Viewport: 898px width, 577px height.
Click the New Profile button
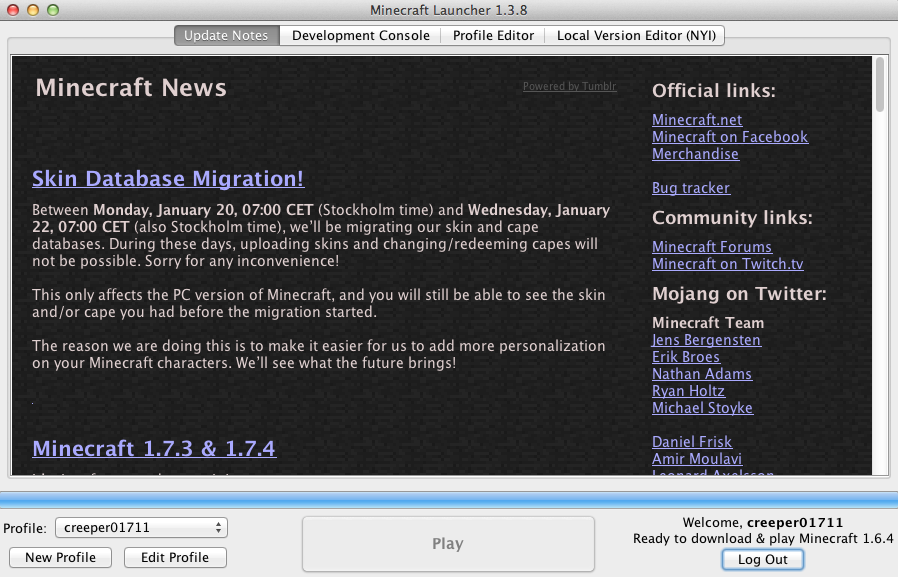60,557
